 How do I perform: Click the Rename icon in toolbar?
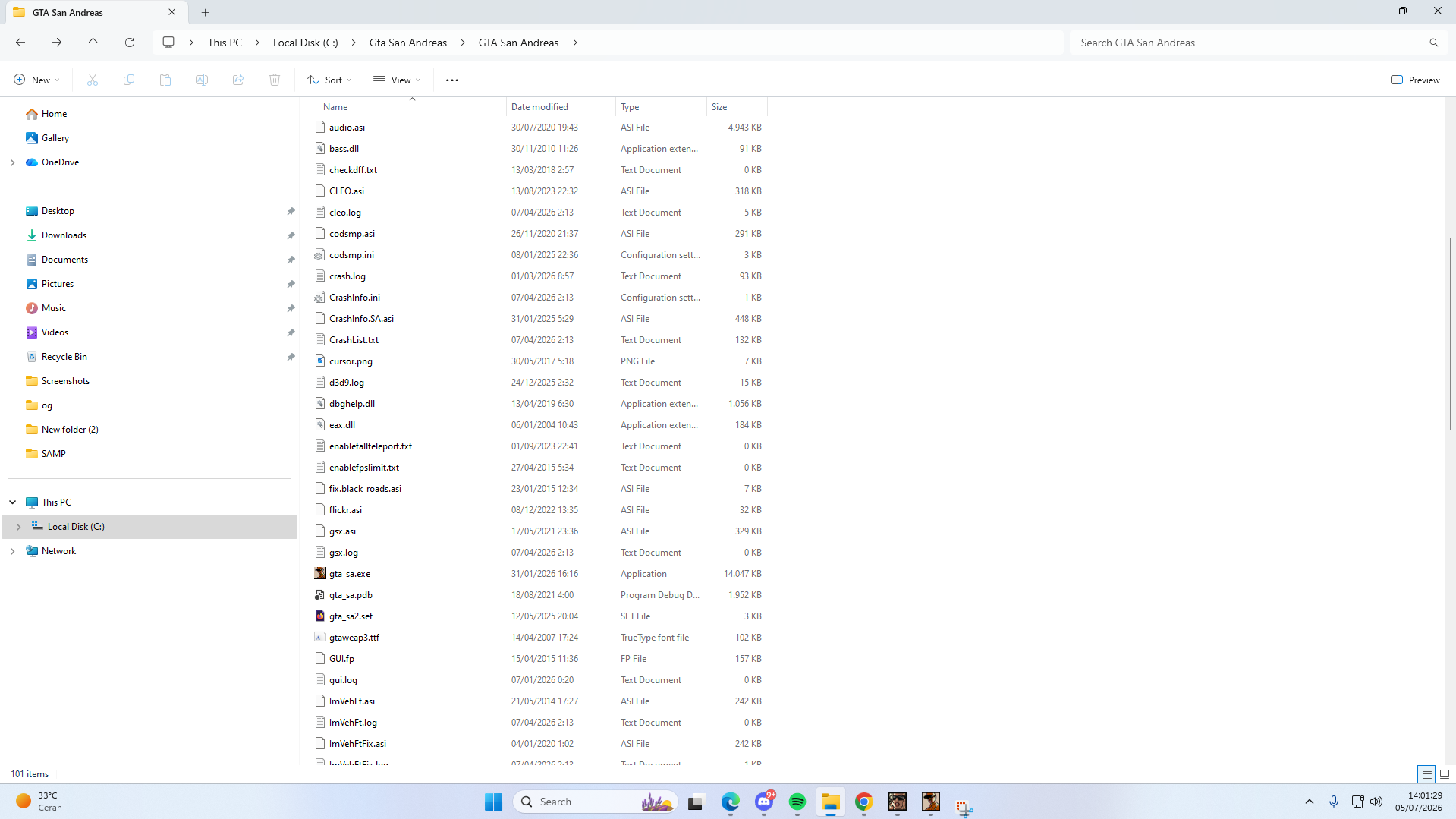[202, 80]
